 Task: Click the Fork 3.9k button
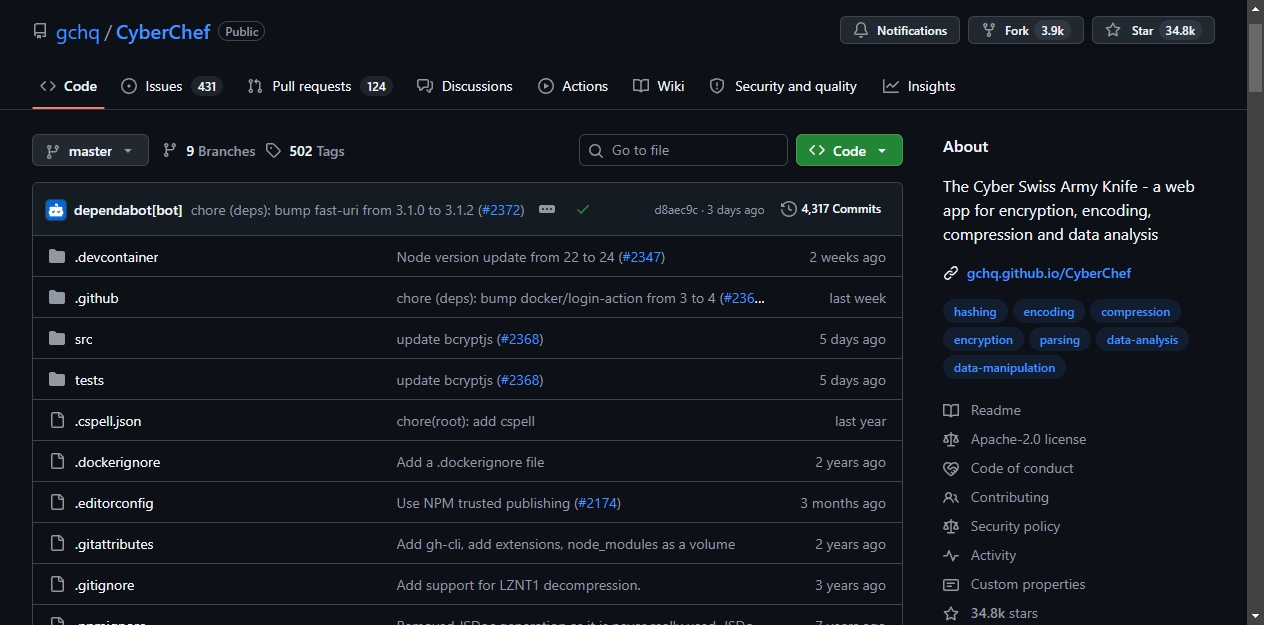[1026, 31]
